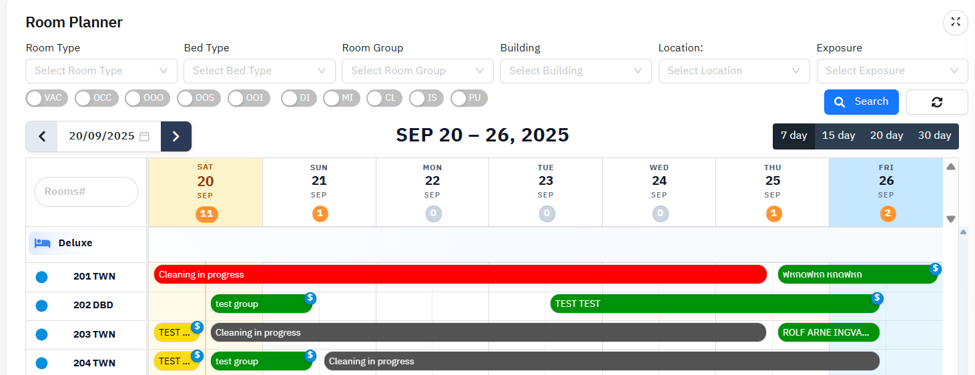Click the Search button
This screenshot has height=375, width=975.
(861, 102)
